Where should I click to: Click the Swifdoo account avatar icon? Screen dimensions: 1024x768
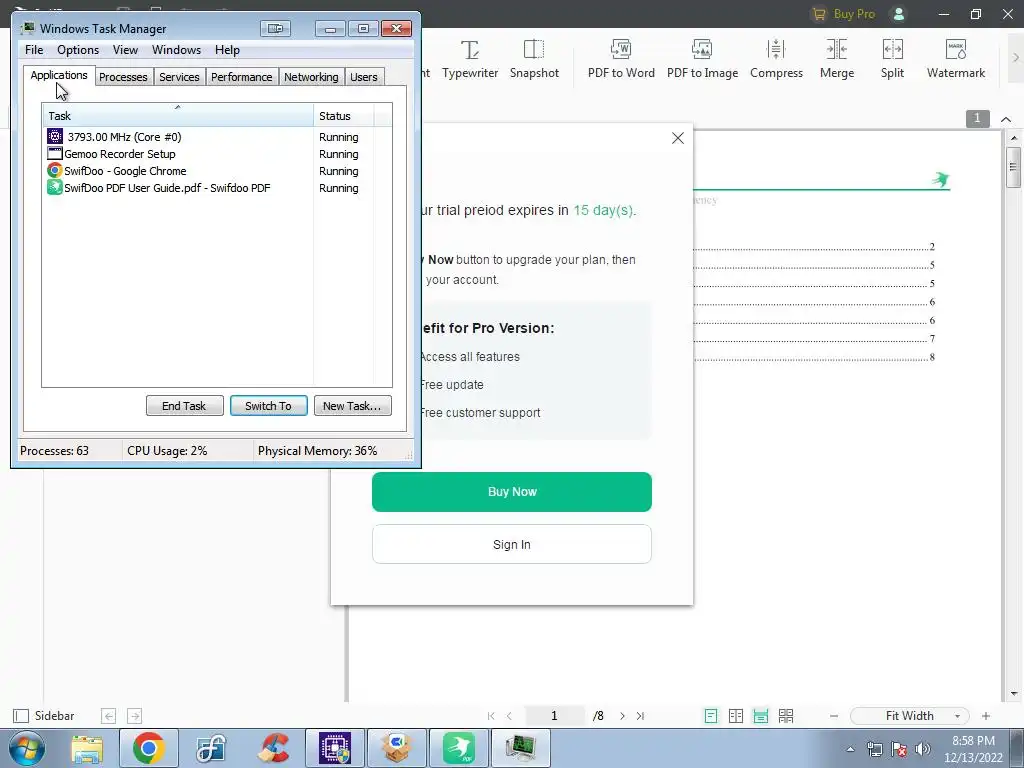point(899,14)
